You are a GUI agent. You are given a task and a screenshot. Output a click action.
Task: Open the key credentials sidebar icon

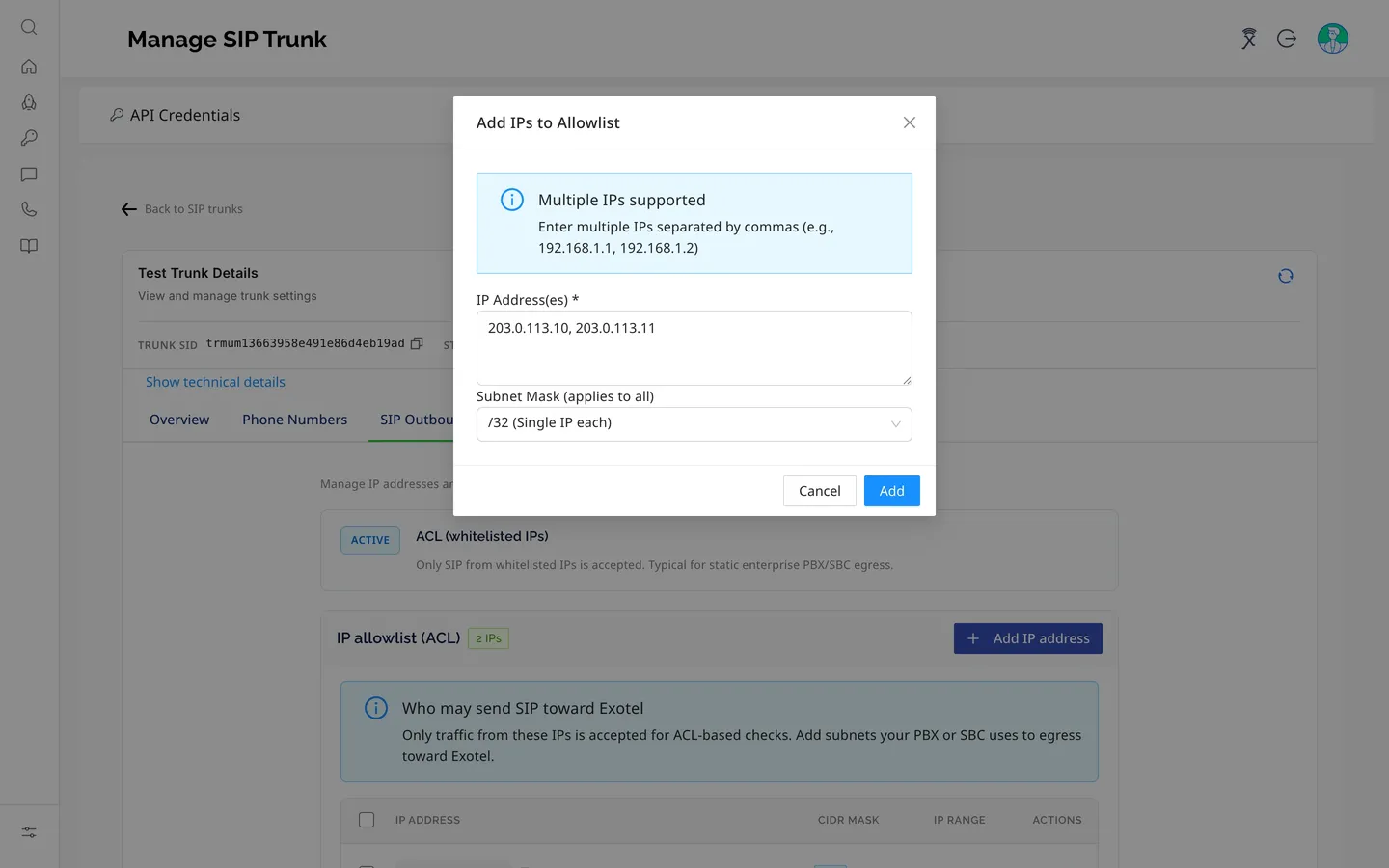tap(29, 138)
